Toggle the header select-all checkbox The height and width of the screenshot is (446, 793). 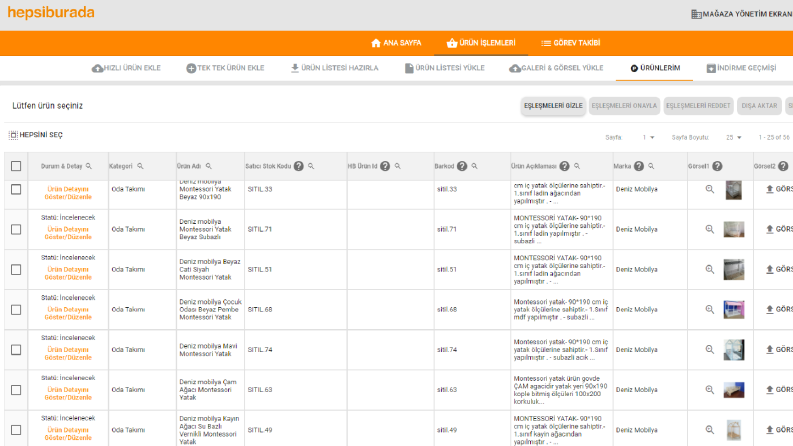click(x=16, y=166)
